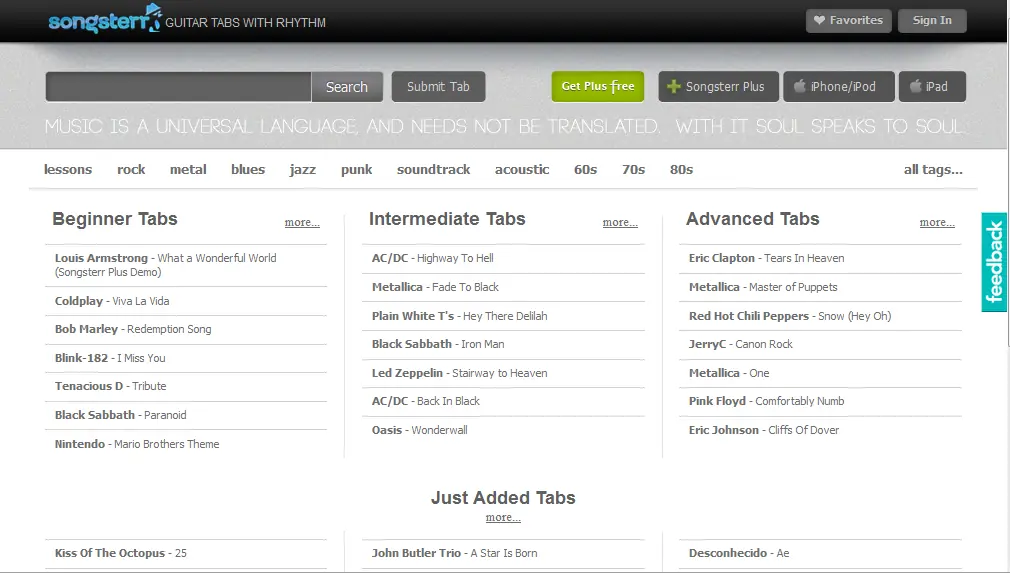Select the 60s tag
This screenshot has width=1010, height=573.
(586, 170)
